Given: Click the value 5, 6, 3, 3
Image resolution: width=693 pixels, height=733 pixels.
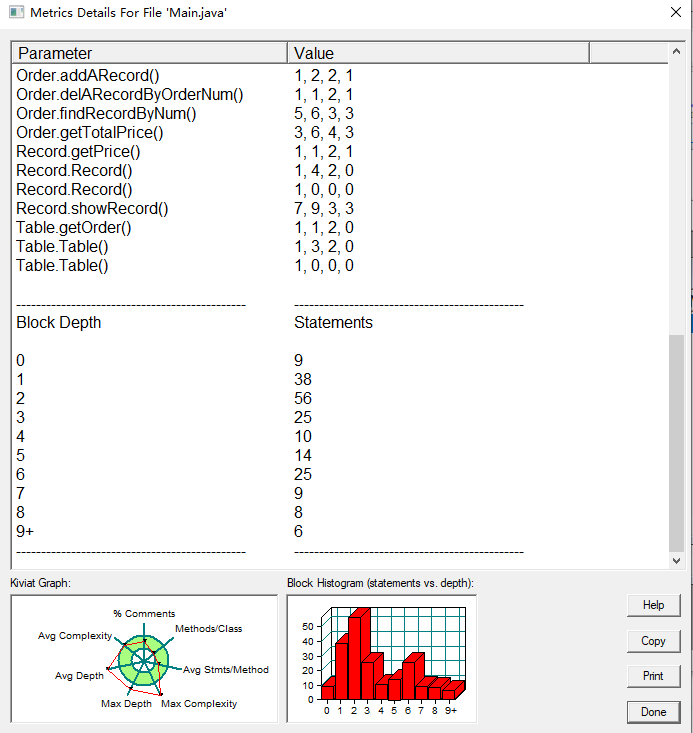Looking at the screenshot, I should [x=324, y=114].
